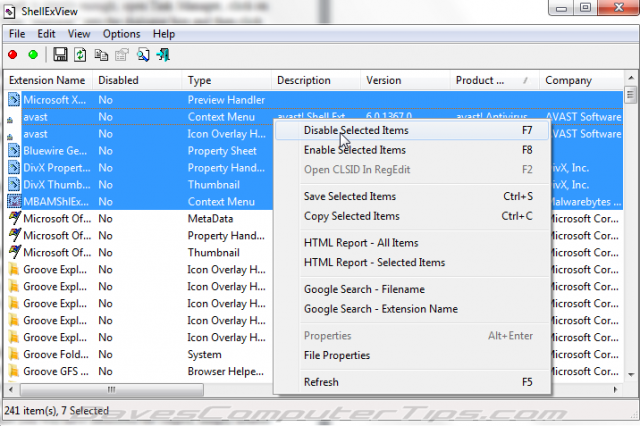Click the ShellExView title bar app icon

(10, 12)
